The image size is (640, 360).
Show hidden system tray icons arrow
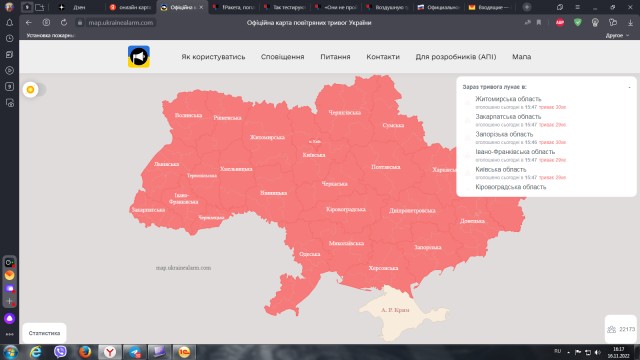coord(569,352)
